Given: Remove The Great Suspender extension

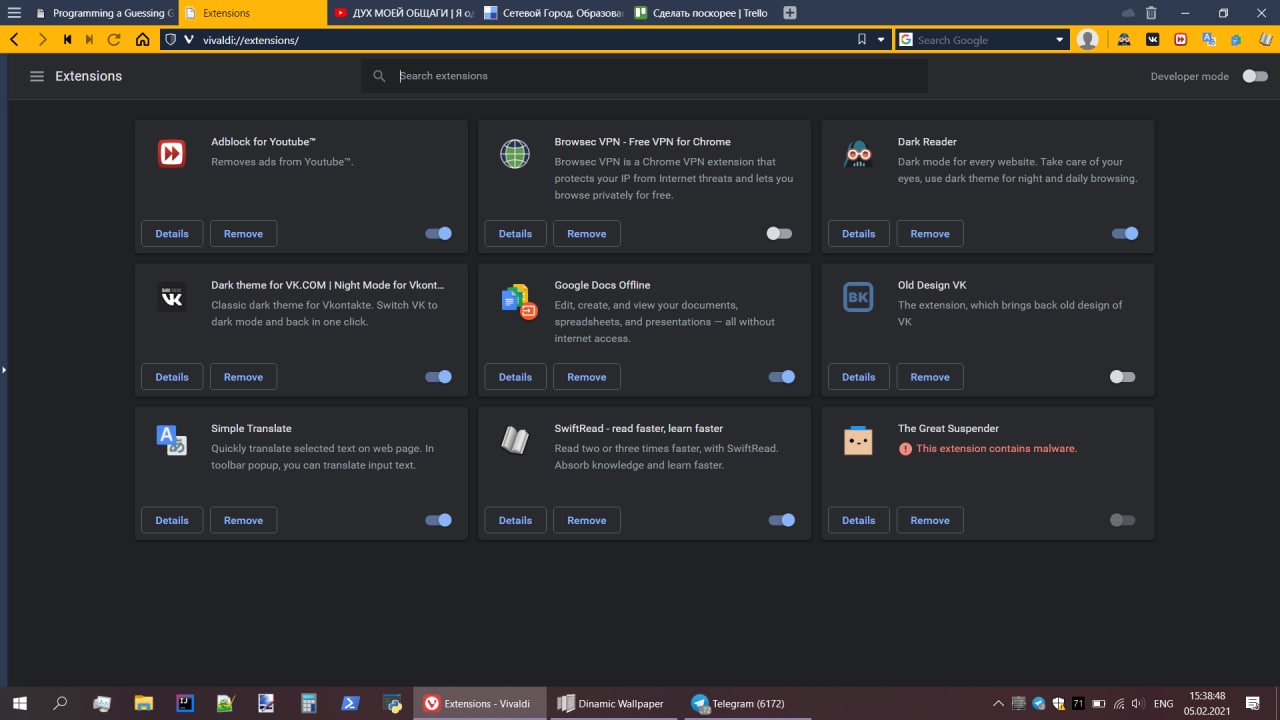Looking at the screenshot, I should point(930,520).
